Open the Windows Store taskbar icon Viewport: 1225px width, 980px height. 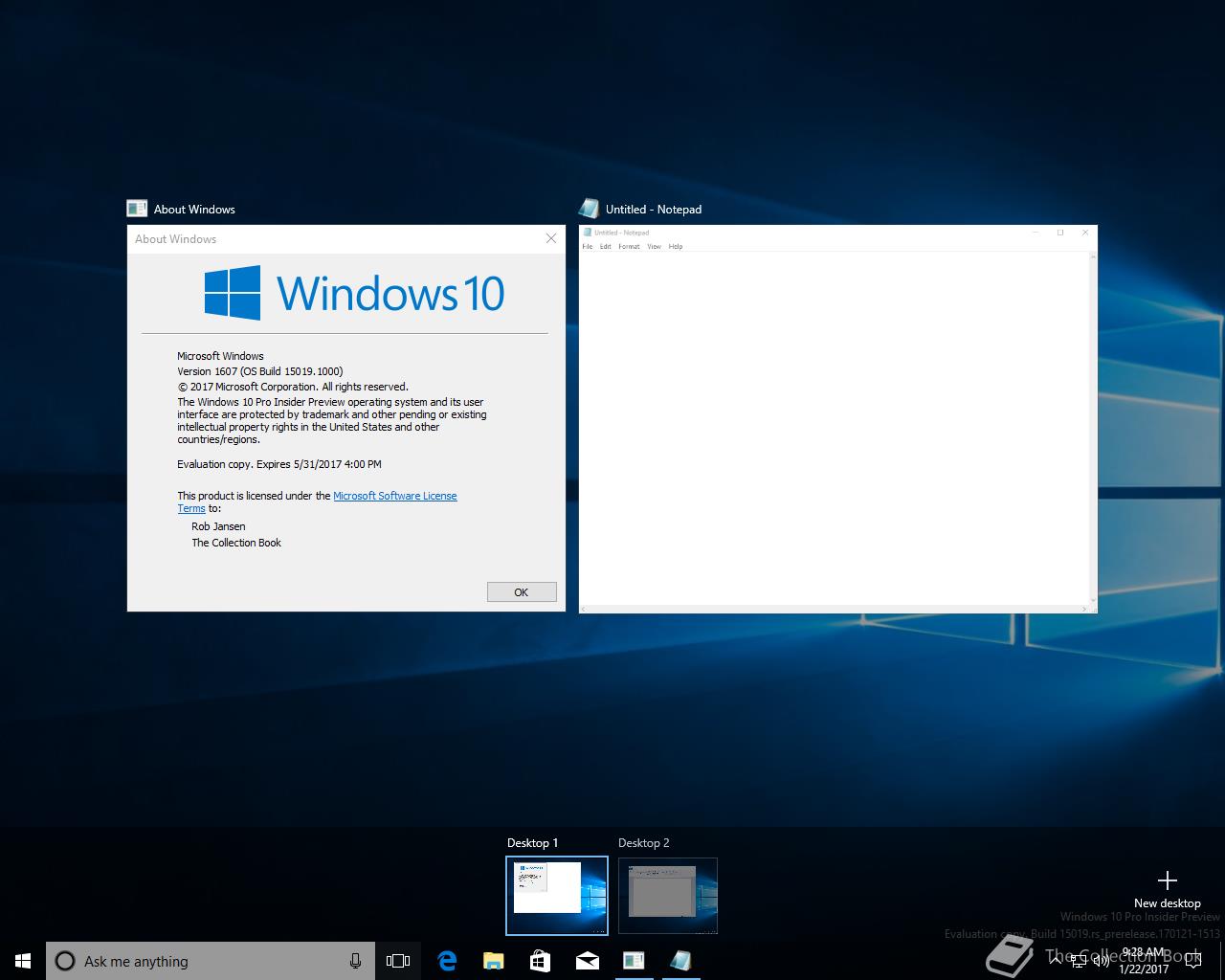tap(540, 961)
